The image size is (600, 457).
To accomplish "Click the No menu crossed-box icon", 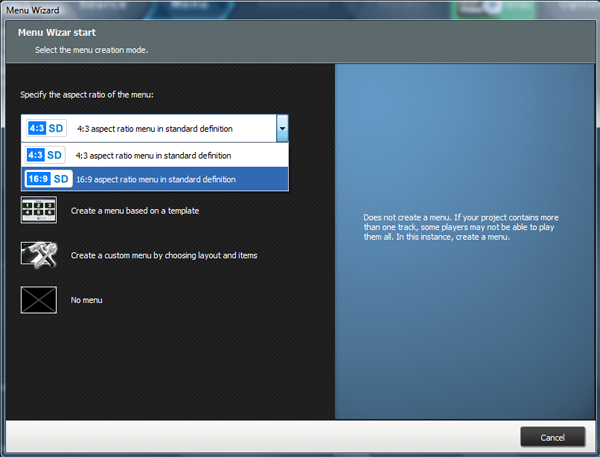I will pyautogui.click(x=39, y=300).
